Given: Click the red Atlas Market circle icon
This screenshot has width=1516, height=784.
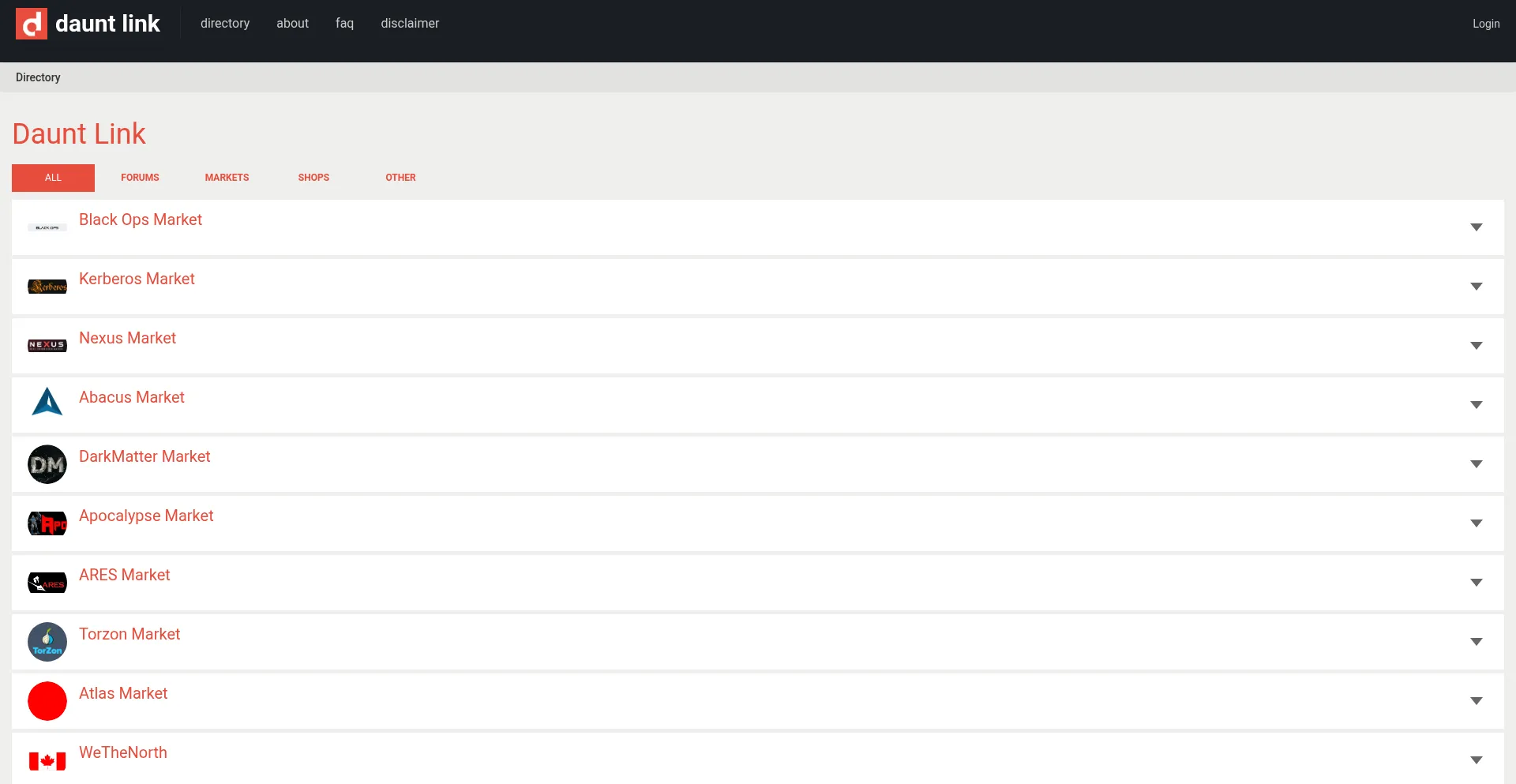Looking at the screenshot, I should 47,701.
